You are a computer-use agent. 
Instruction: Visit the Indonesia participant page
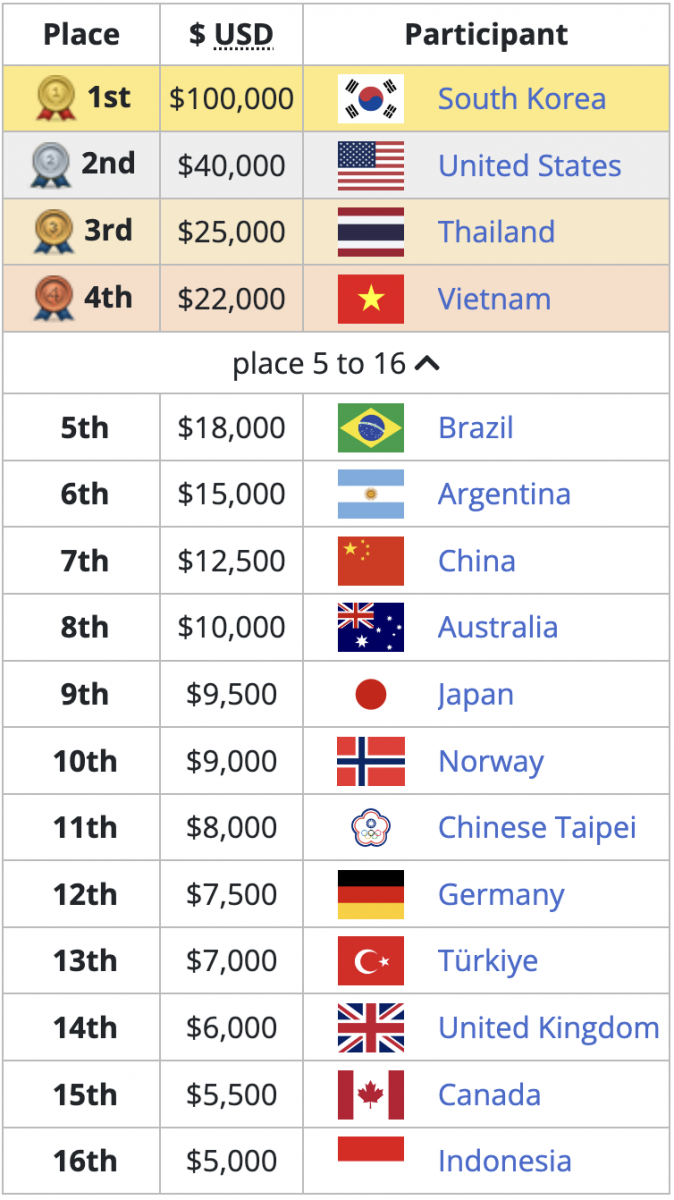(x=504, y=1161)
